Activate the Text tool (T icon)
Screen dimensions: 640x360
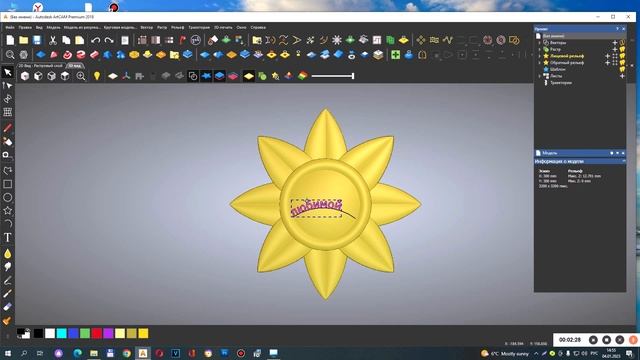7,238
